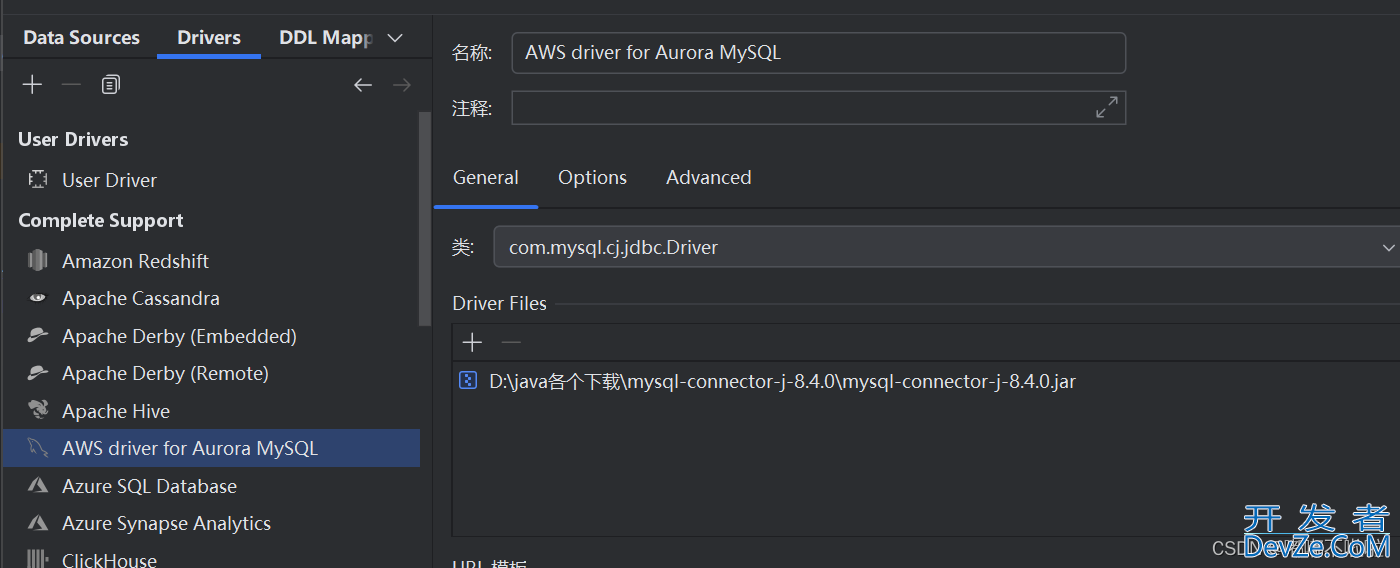Add a driver file with plus
This screenshot has height=568, width=1400.
472,343
